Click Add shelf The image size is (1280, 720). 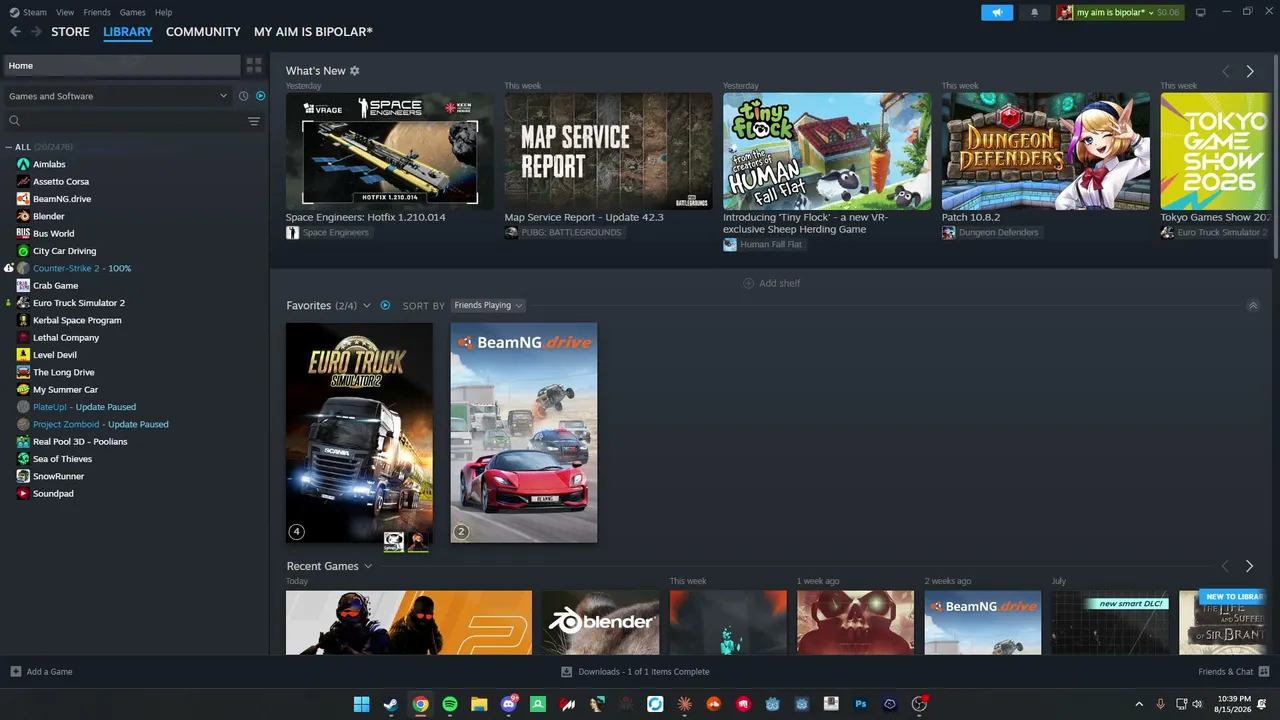pos(772,283)
